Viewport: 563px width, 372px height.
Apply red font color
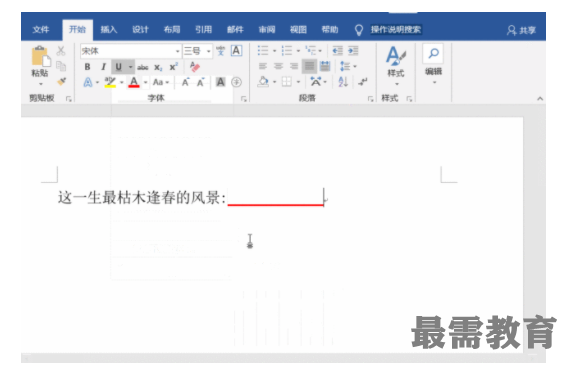[x=134, y=82]
